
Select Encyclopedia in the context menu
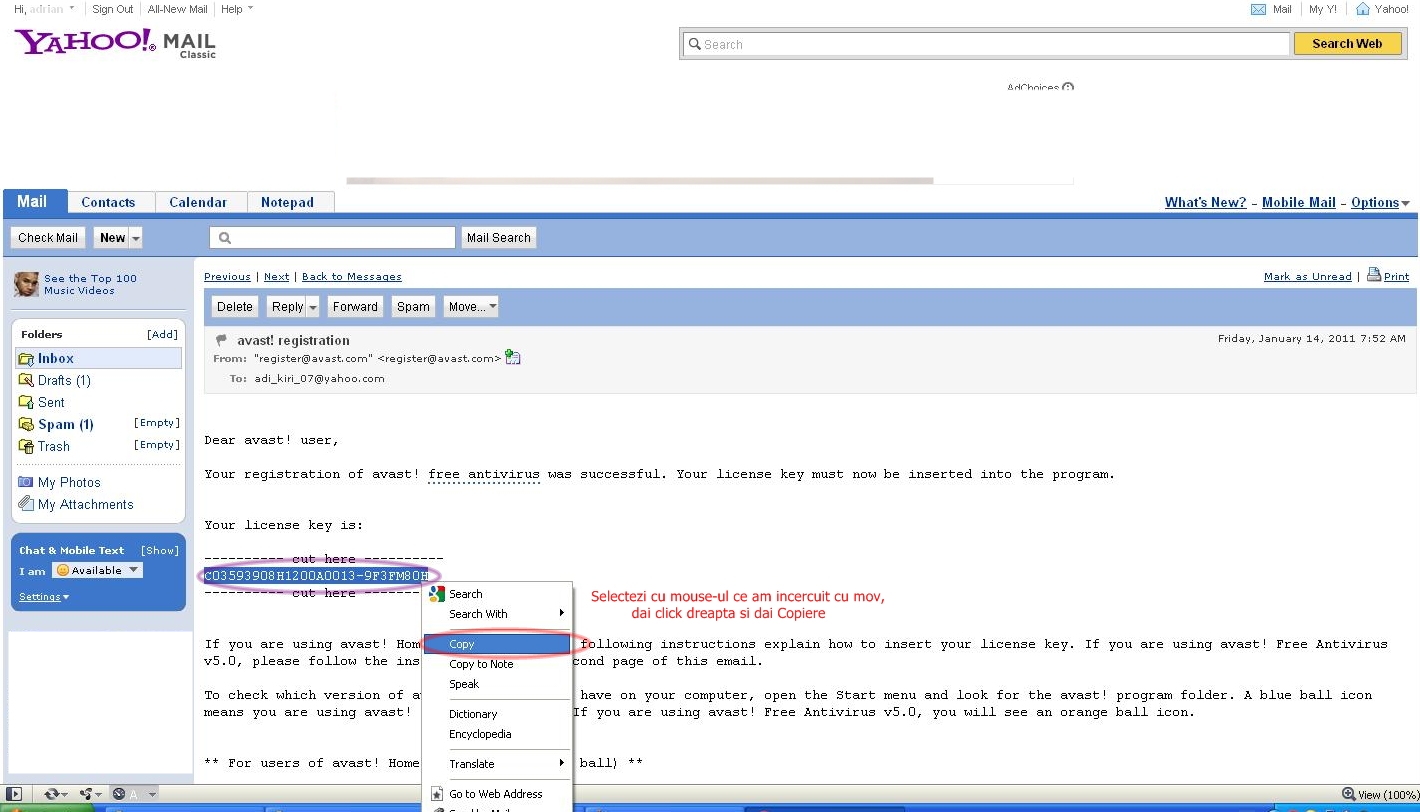point(498,734)
